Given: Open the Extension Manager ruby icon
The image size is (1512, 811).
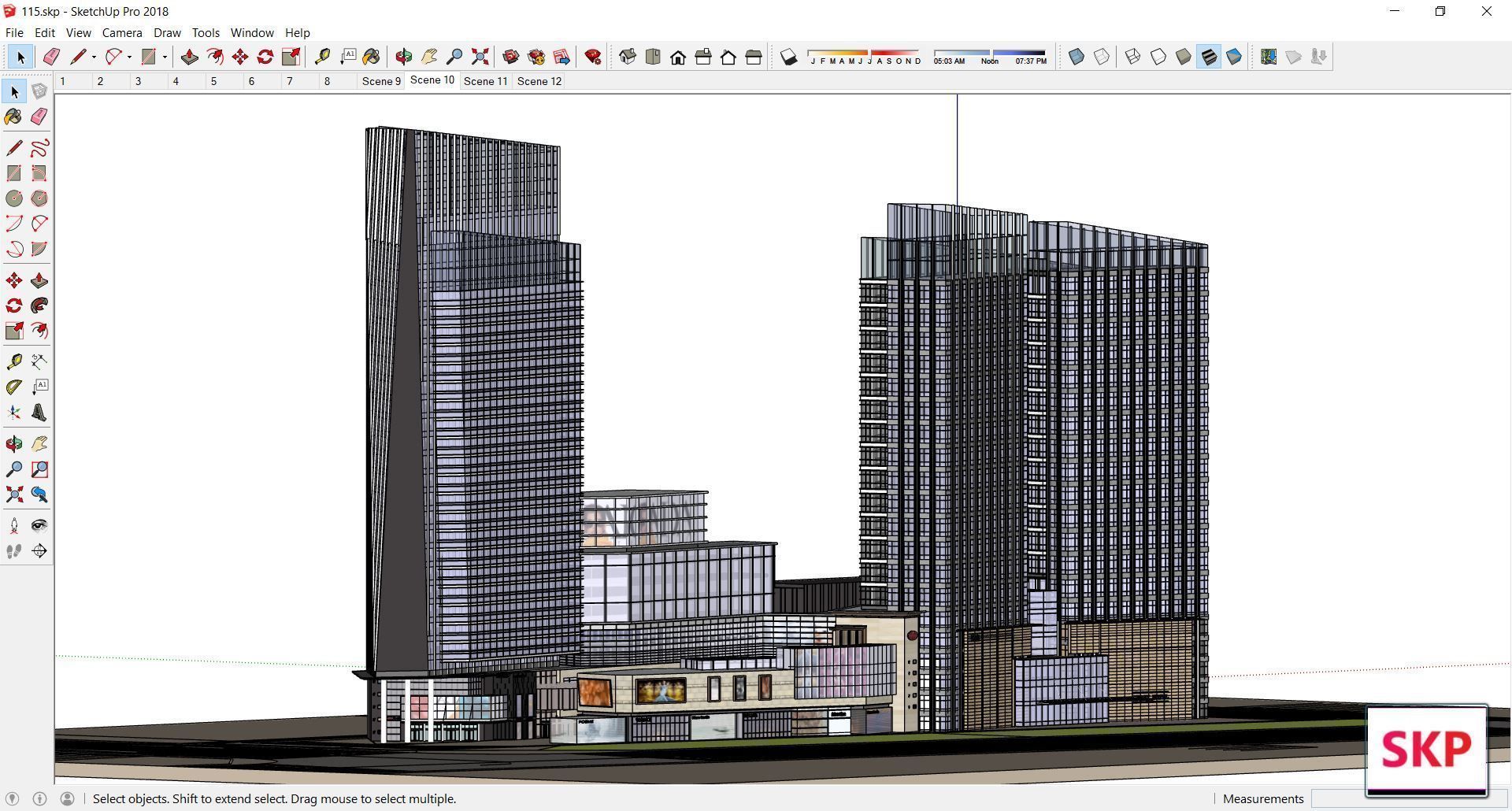Looking at the screenshot, I should click(x=593, y=57).
